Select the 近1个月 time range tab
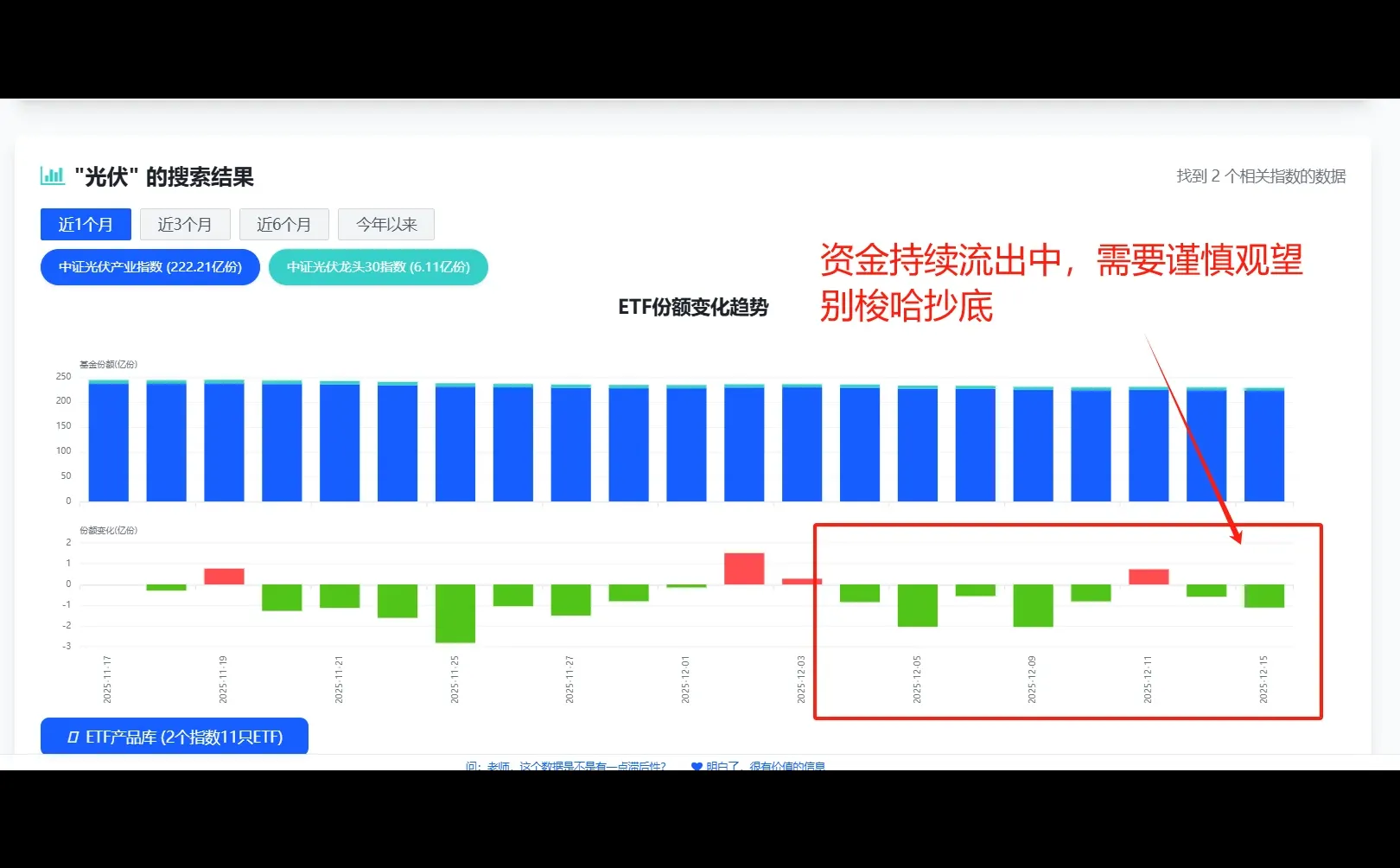Viewport: 1400px width, 868px height. tap(86, 225)
